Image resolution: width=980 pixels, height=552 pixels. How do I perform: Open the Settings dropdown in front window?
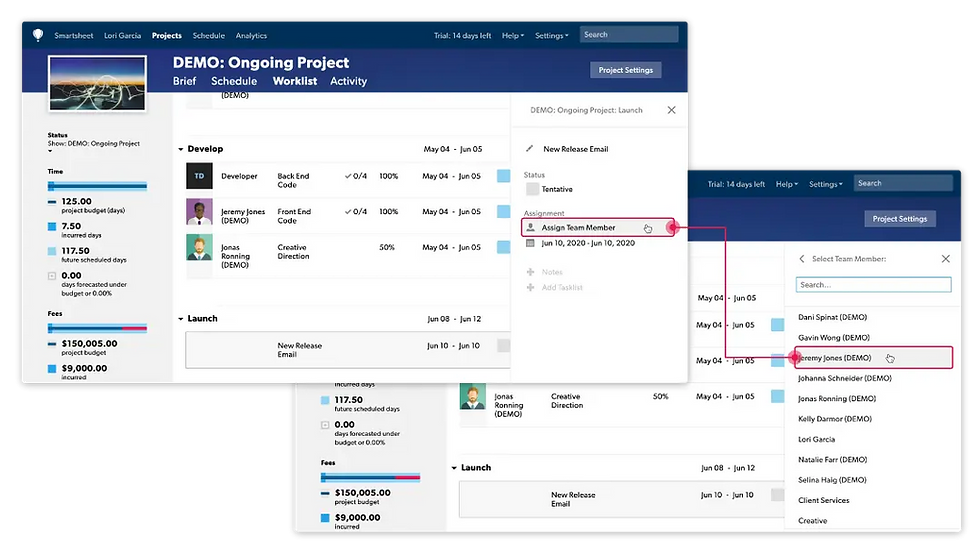point(552,36)
